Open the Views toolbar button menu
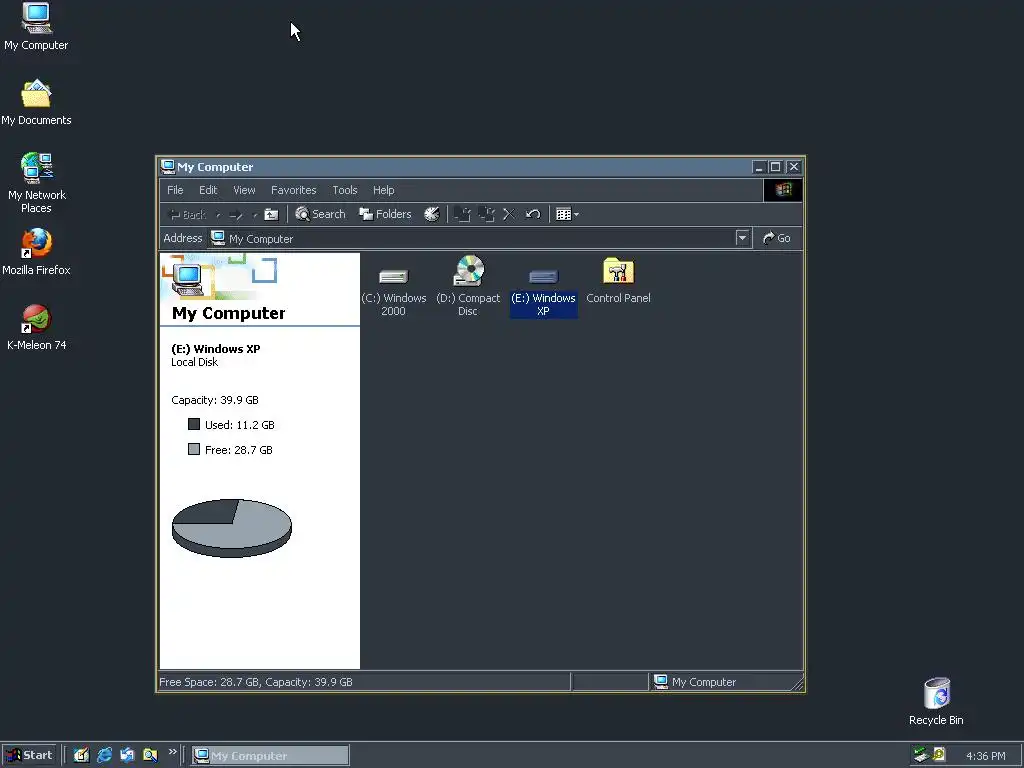1024x768 pixels. 567,214
